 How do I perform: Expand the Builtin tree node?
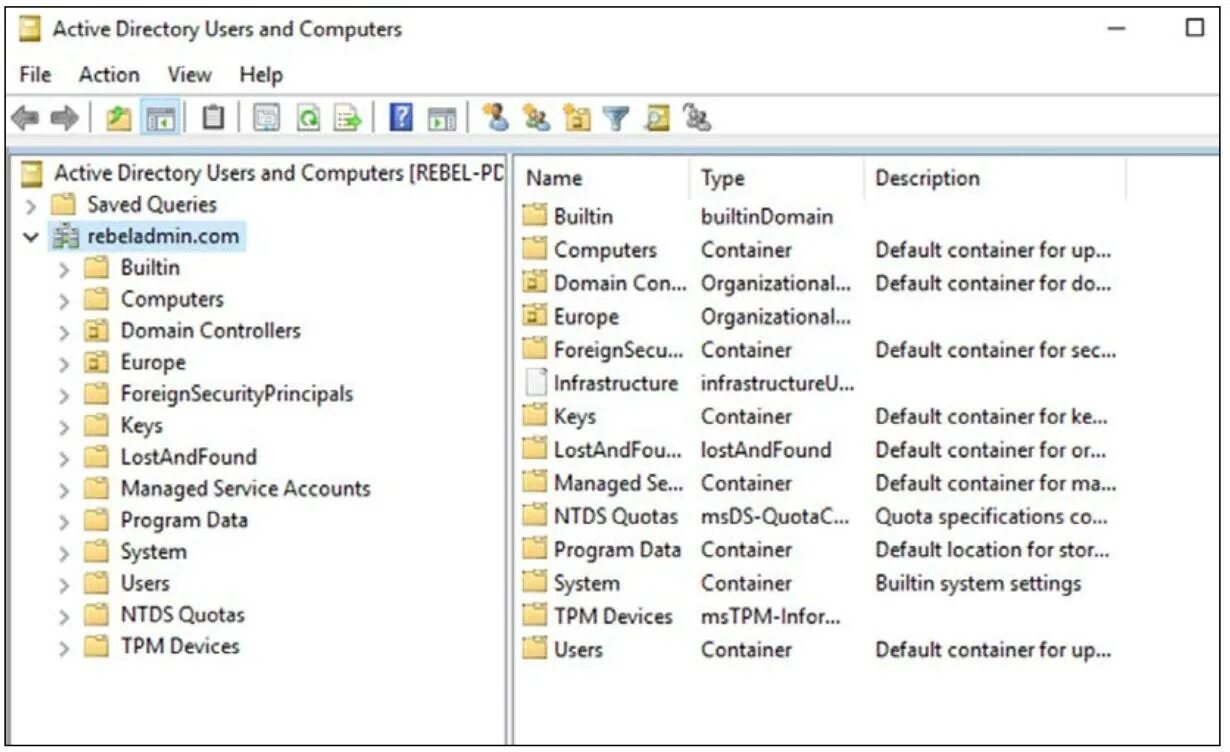pos(64,269)
